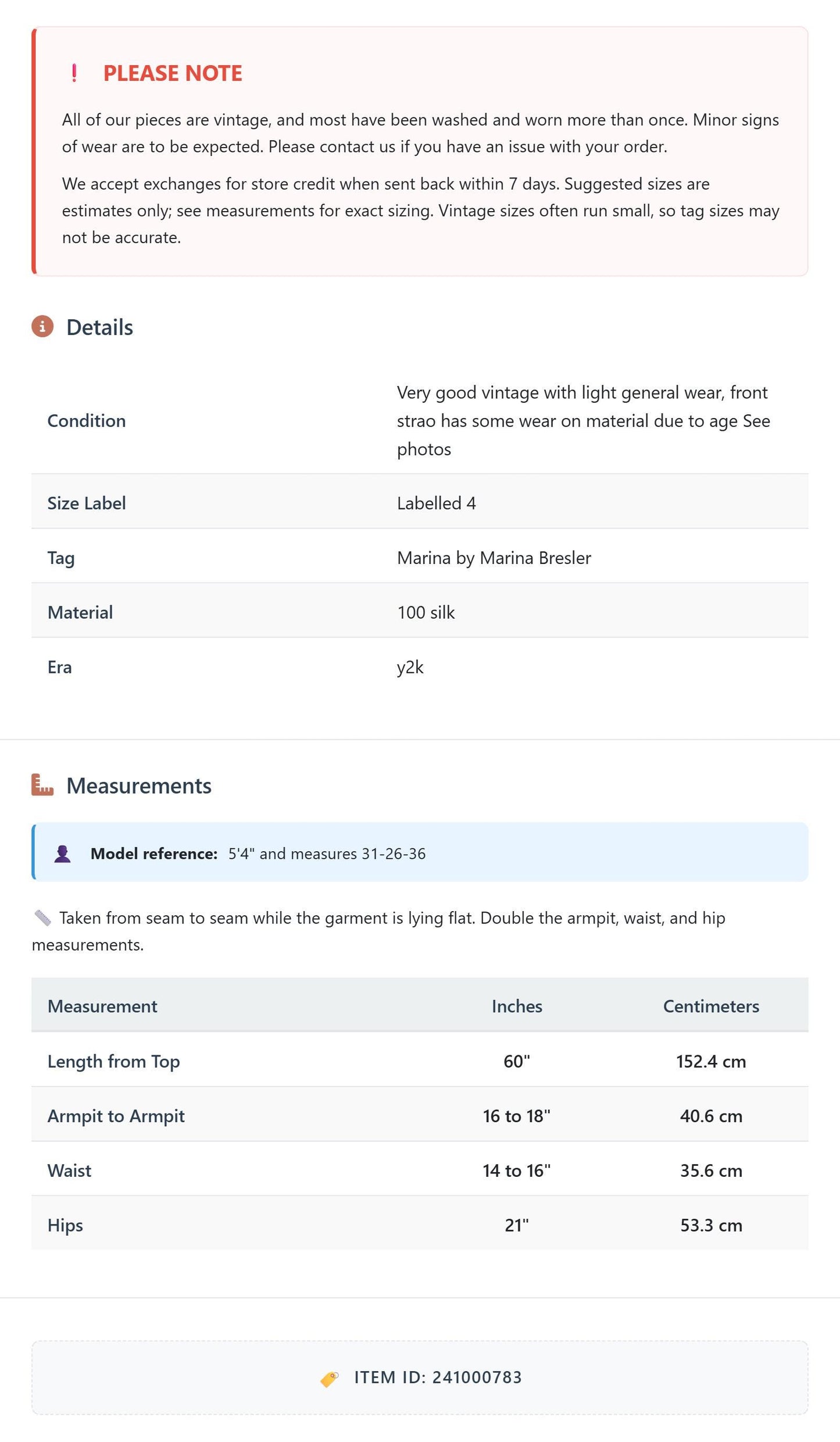Screen dimensions: 840x1442
Task: Click the ITEM ID 241000783 text
Action: [x=438, y=1377]
